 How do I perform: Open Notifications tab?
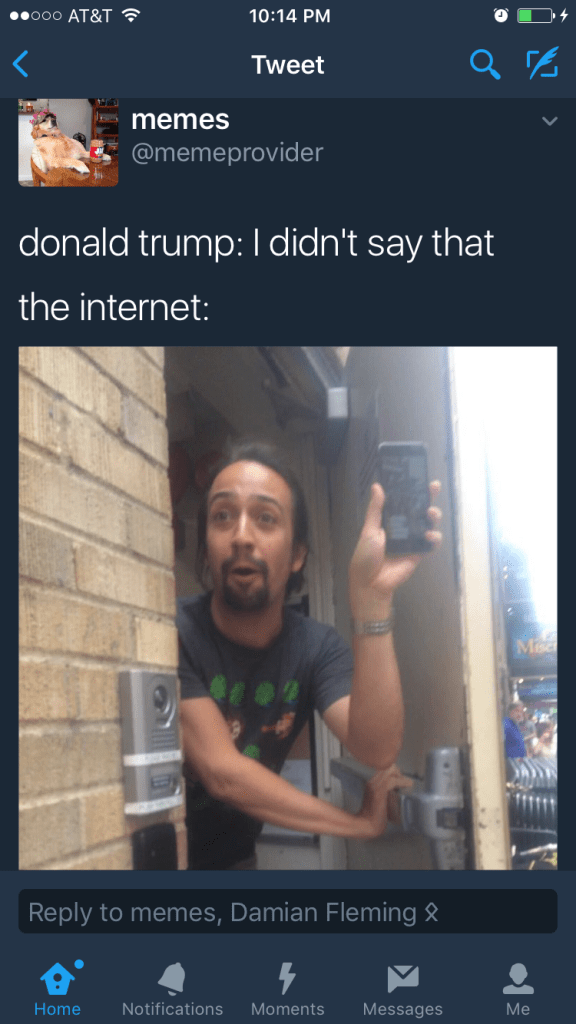pyautogui.click(x=172, y=988)
